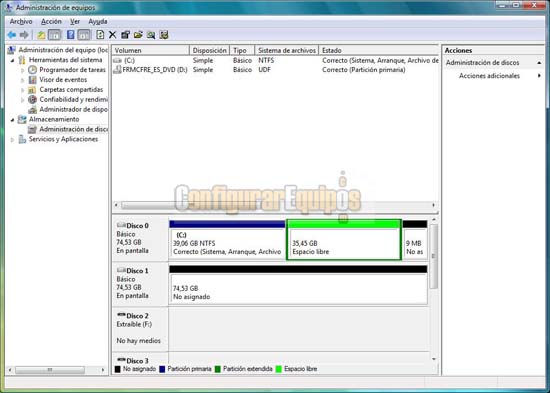Expand the Servicios y Aplicaciones node
Image resolution: width=550 pixels, height=393 pixels.
coord(13,140)
